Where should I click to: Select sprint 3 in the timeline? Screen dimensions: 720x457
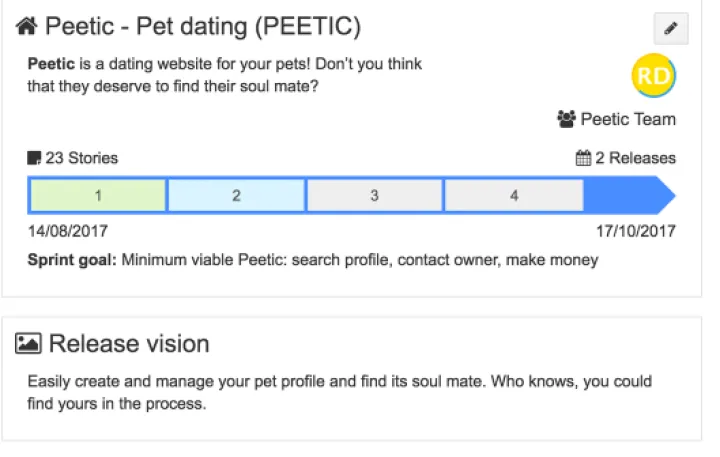[x=374, y=195]
